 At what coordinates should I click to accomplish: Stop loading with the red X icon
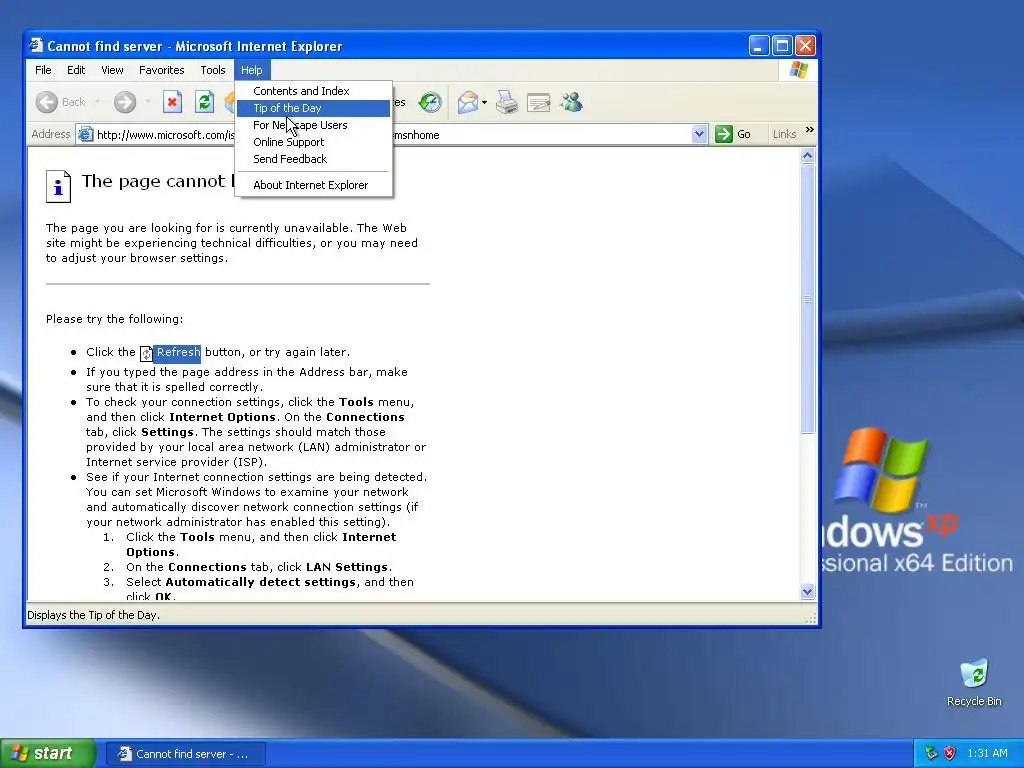172,102
